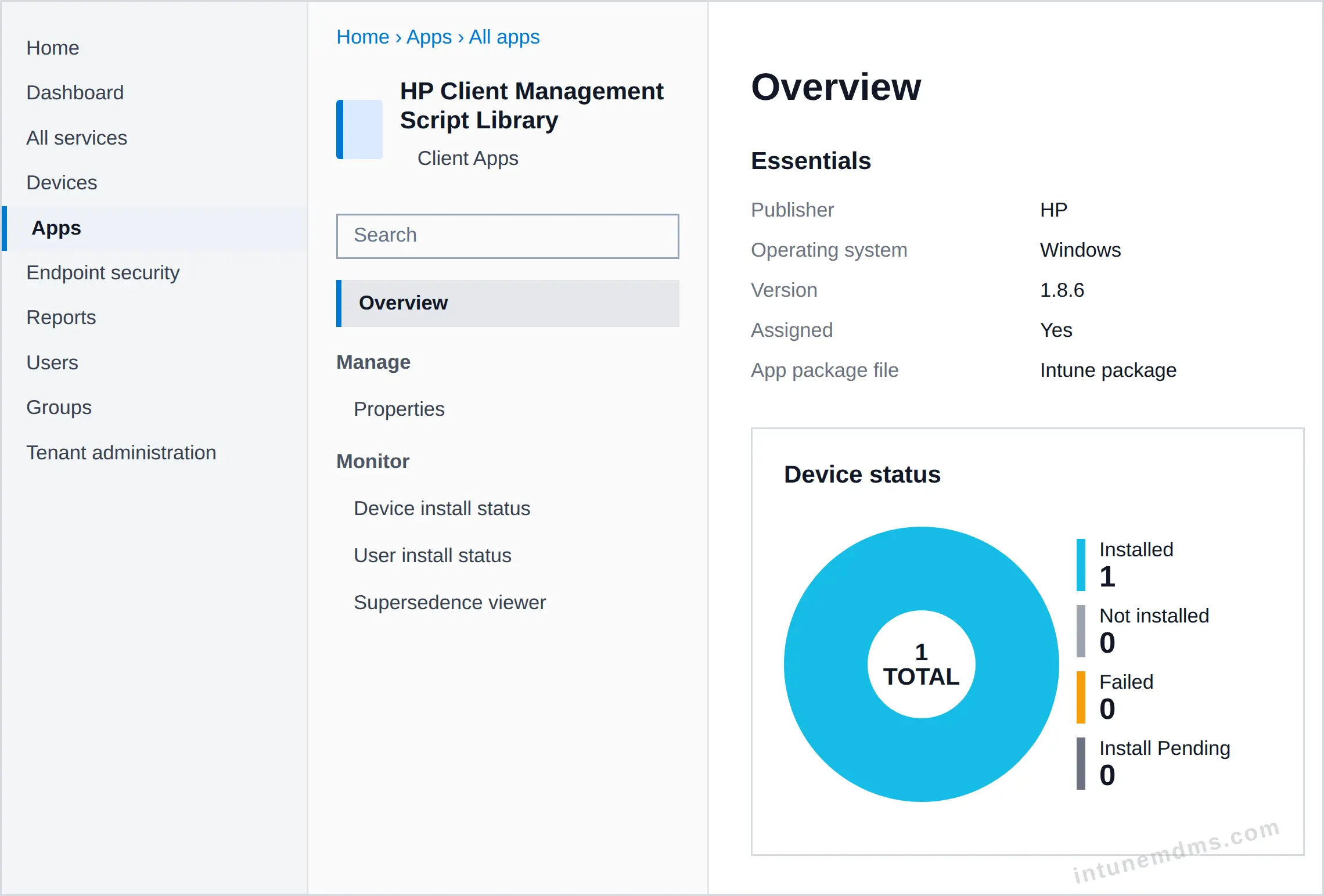Click the 'App package file' field label
The height and width of the screenshot is (896, 1324).
tap(825, 370)
